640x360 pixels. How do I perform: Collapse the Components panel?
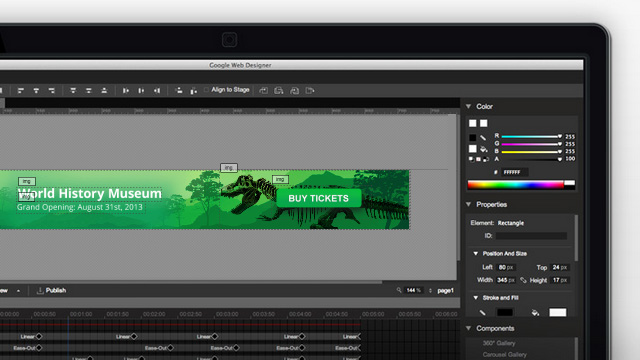tap(469, 329)
